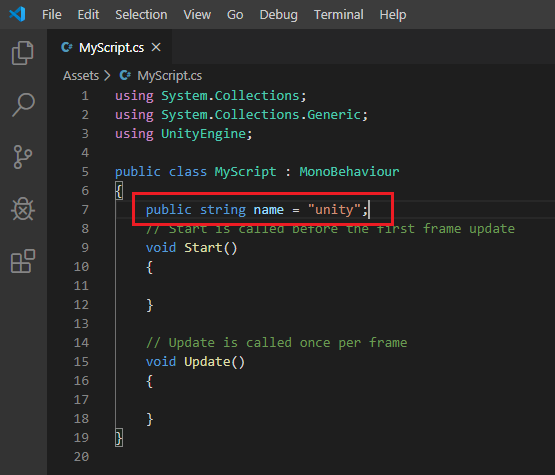This screenshot has height=475, width=555.
Task: Click the VS Code logo icon
Action: coord(17,15)
